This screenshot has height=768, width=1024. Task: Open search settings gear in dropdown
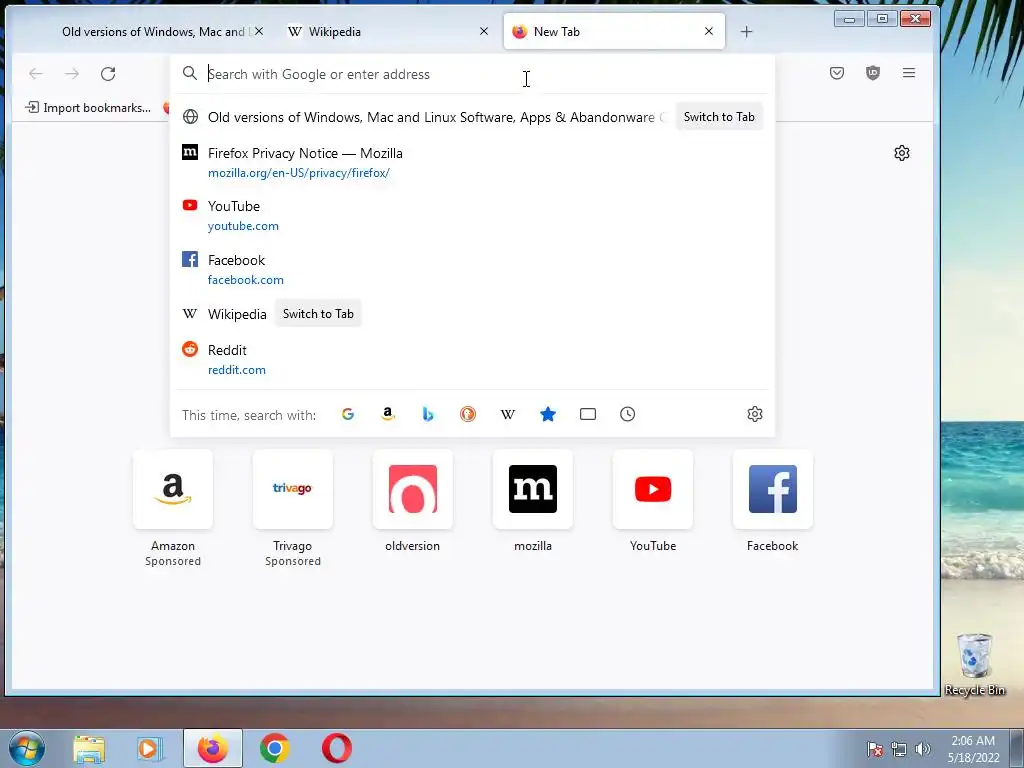tap(755, 414)
